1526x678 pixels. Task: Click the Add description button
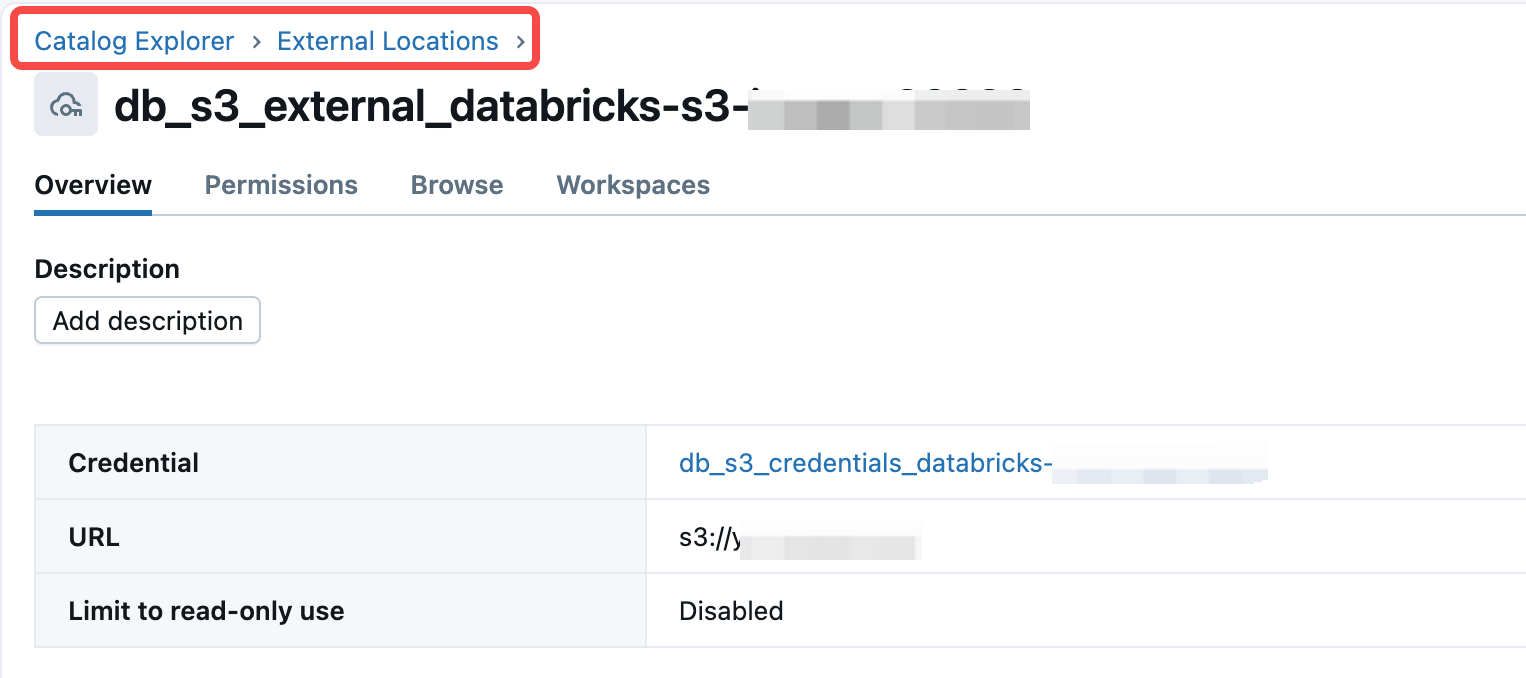click(x=147, y=320)
